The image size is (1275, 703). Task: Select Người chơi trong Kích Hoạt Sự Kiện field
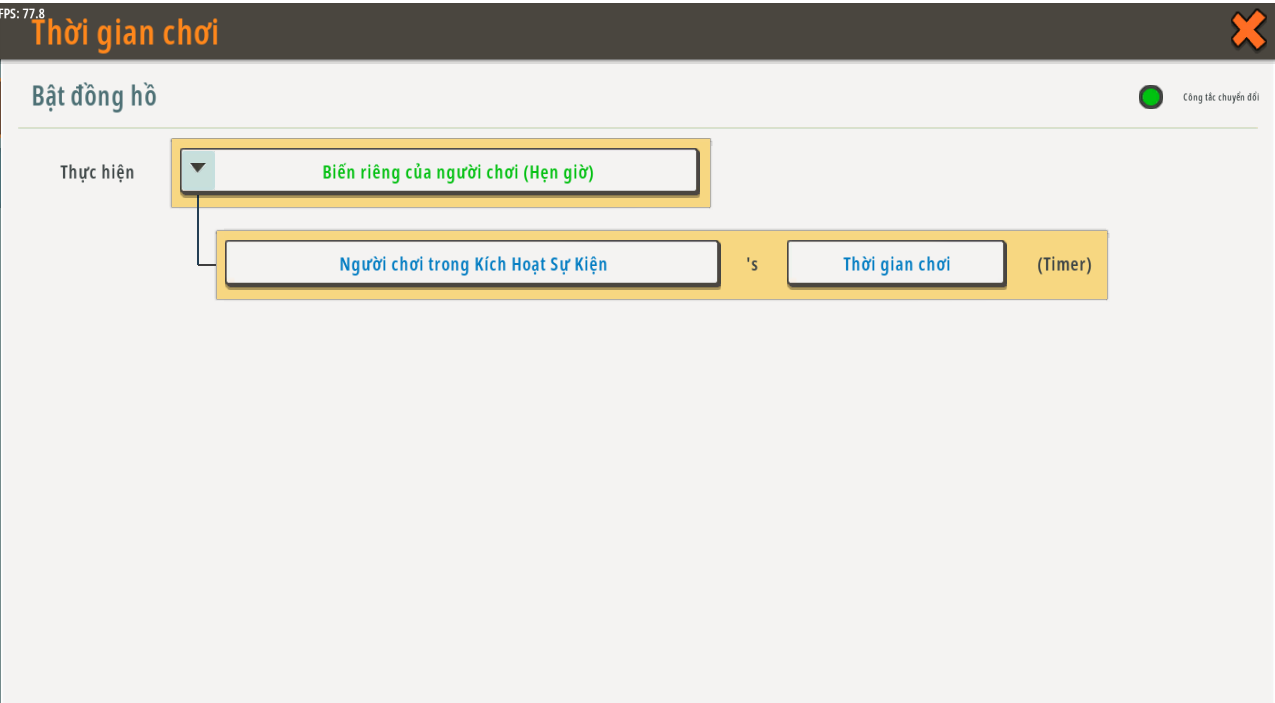[472, 264]
